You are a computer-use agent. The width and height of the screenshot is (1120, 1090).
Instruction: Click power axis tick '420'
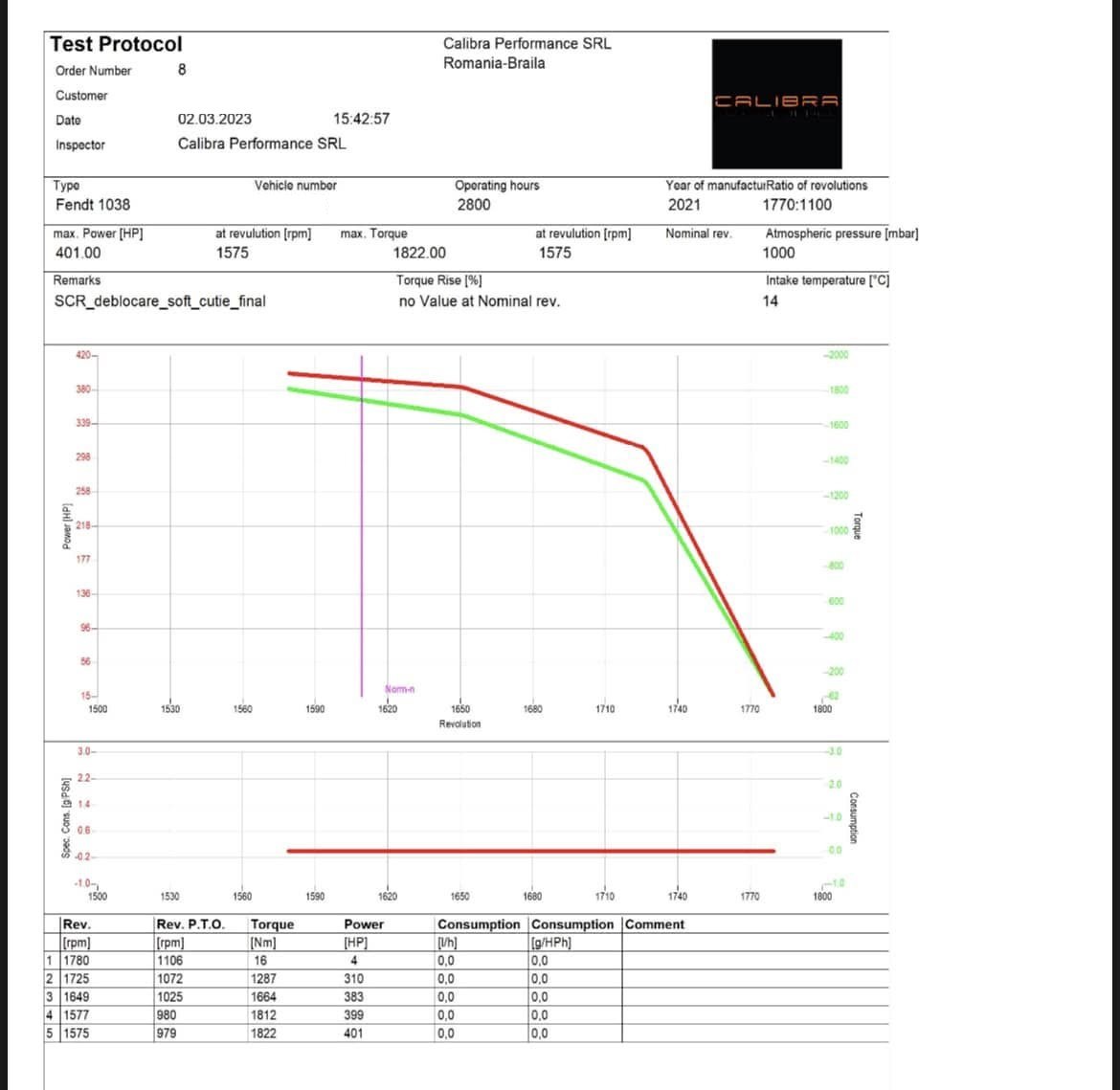click(x=83, y=355)
